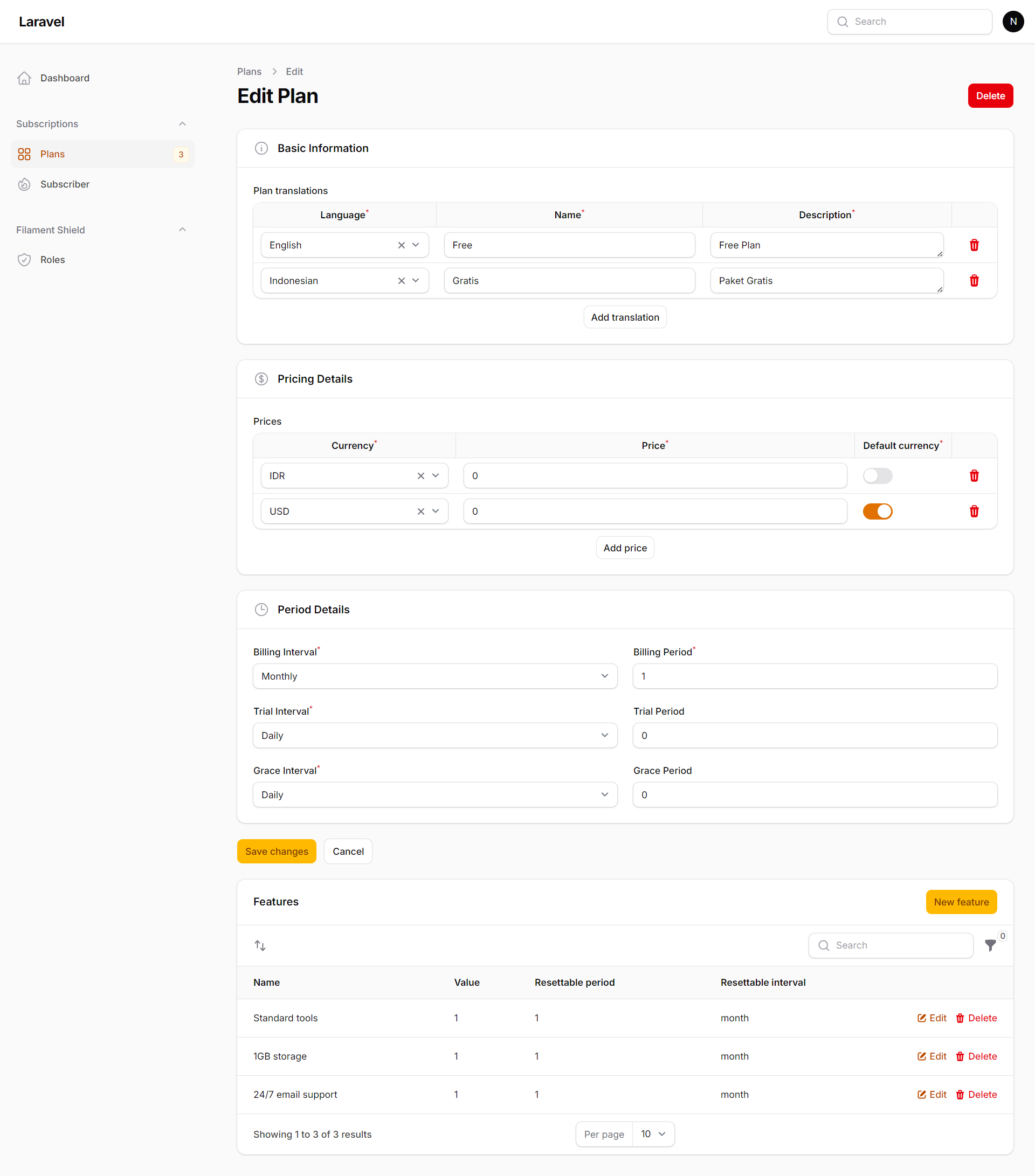Open the Per page 10 dropdown

653,1134
